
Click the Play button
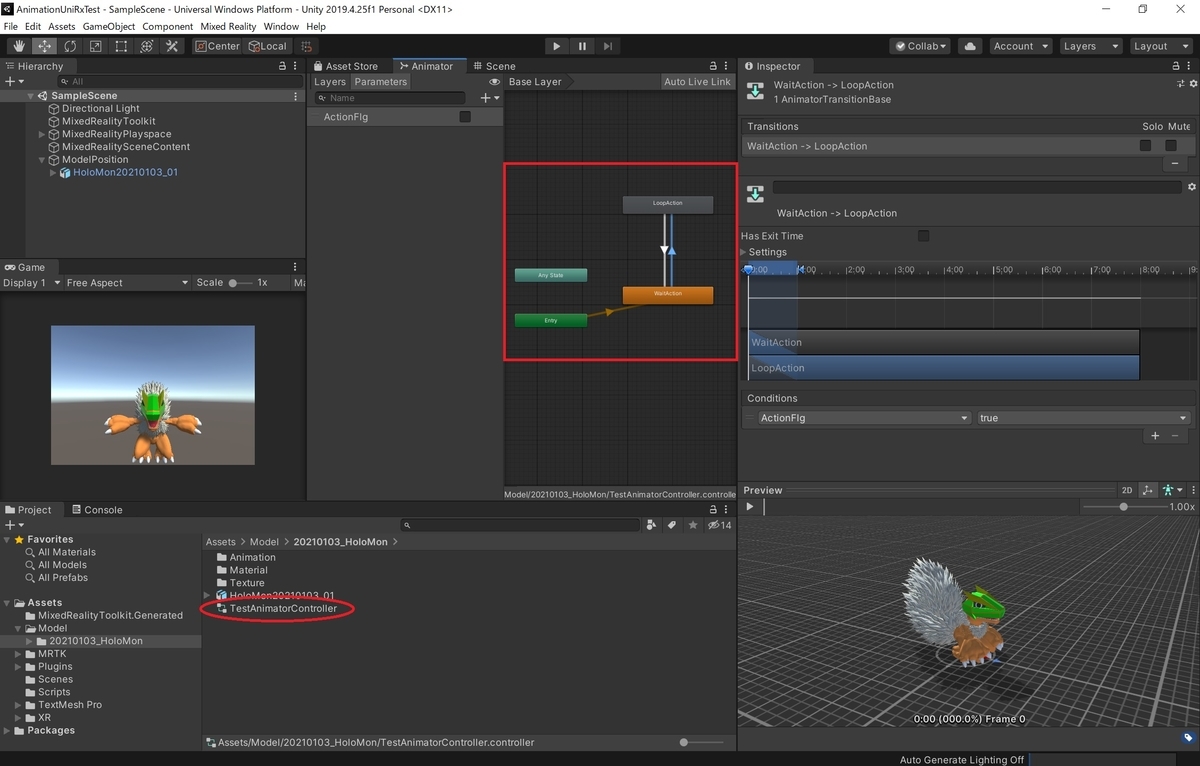pyautogui.click(x=557, y=46)
